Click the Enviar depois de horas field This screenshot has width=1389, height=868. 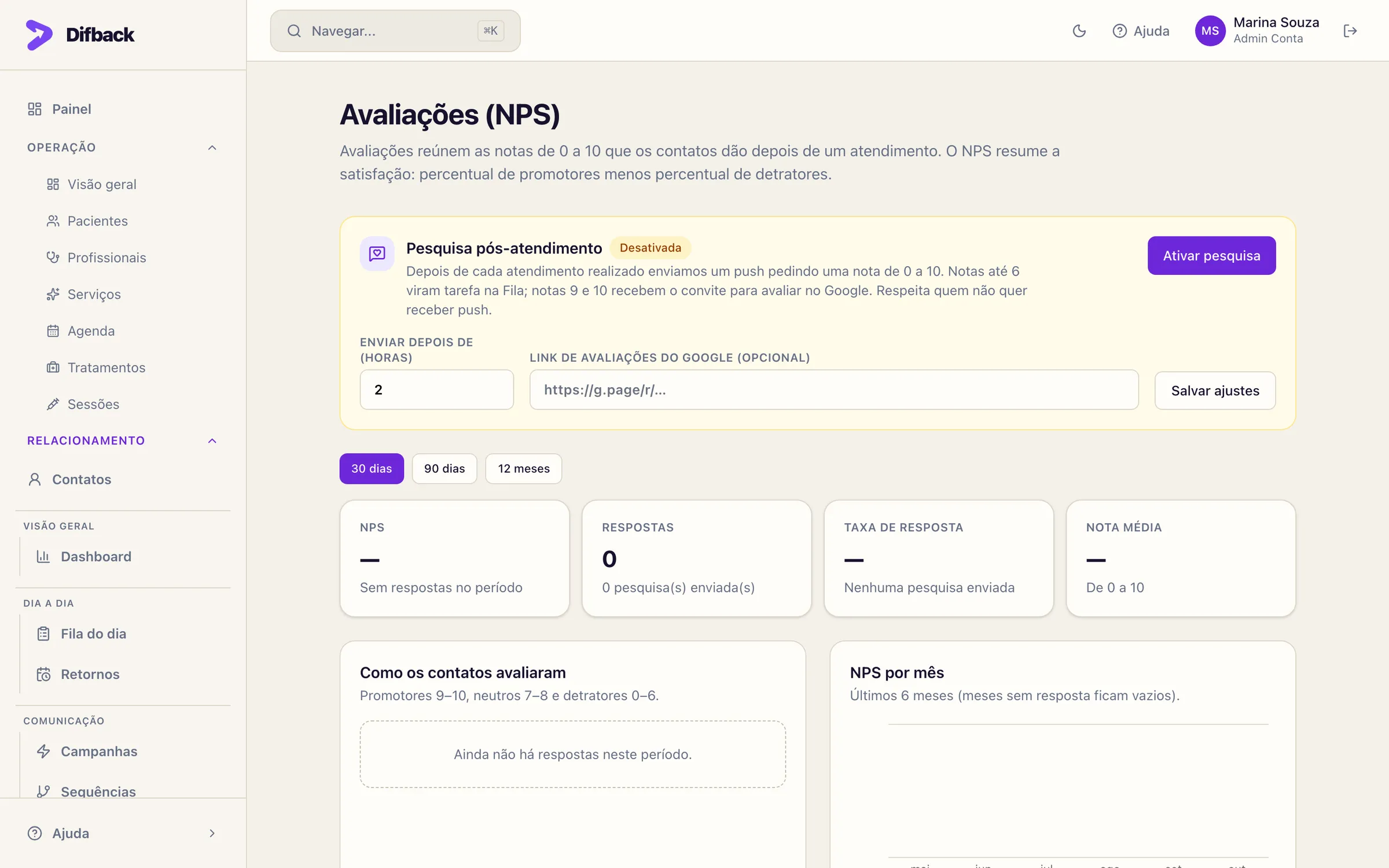pos(436,389)
